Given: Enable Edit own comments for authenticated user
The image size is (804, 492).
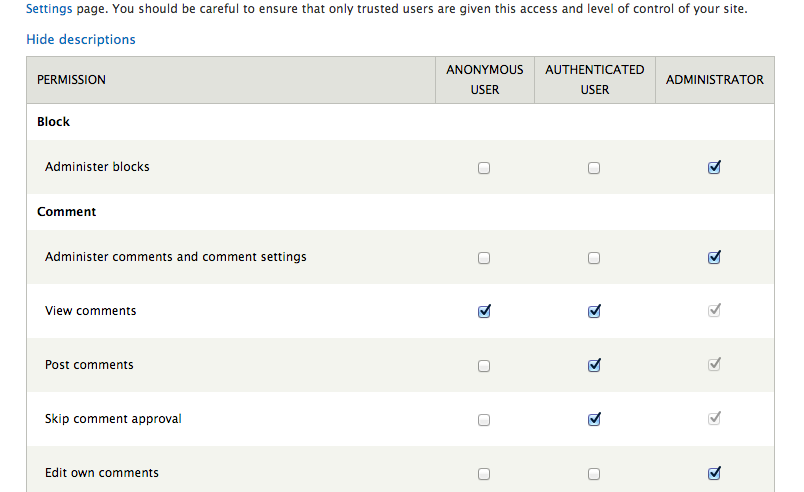Looking at the screenshot, I should (x=594, y=474).
